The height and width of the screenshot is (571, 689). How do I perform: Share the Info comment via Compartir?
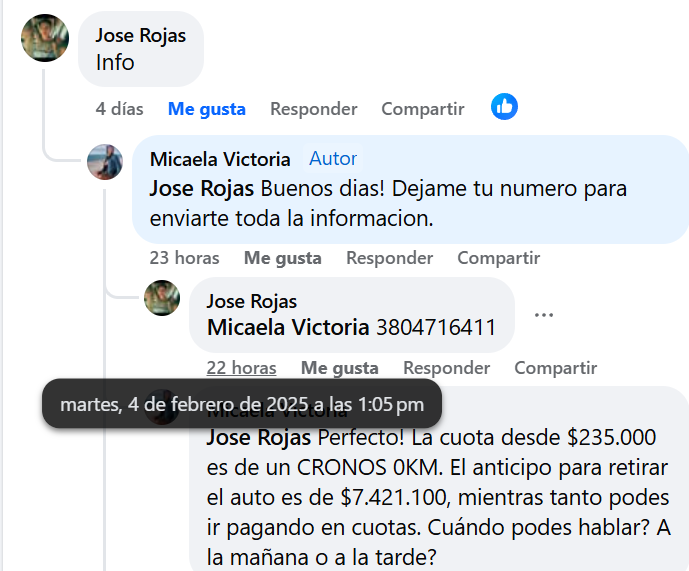coord(423,109)
